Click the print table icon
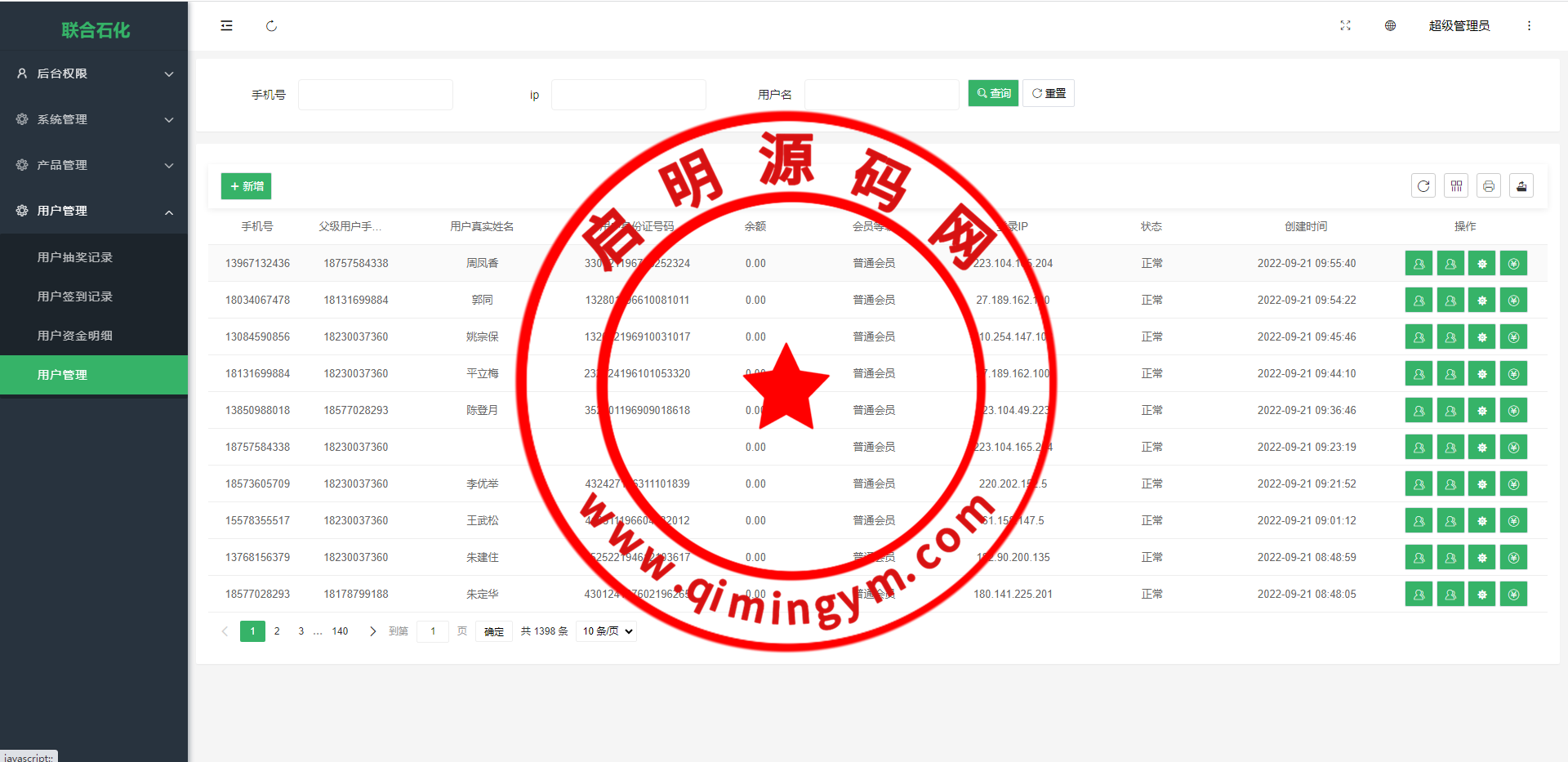This screenshot has width=1568, height=762. (x=1489, y=186)
